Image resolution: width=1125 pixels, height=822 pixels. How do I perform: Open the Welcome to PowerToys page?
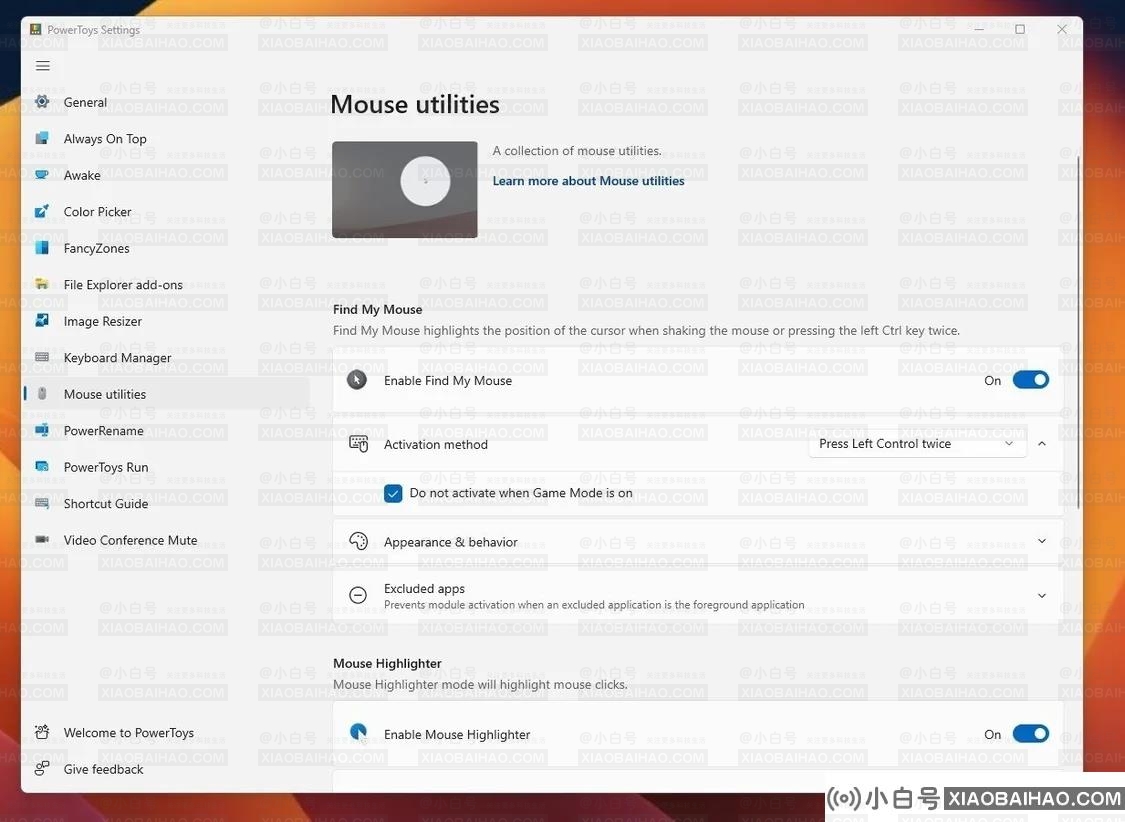coord(166,732)
